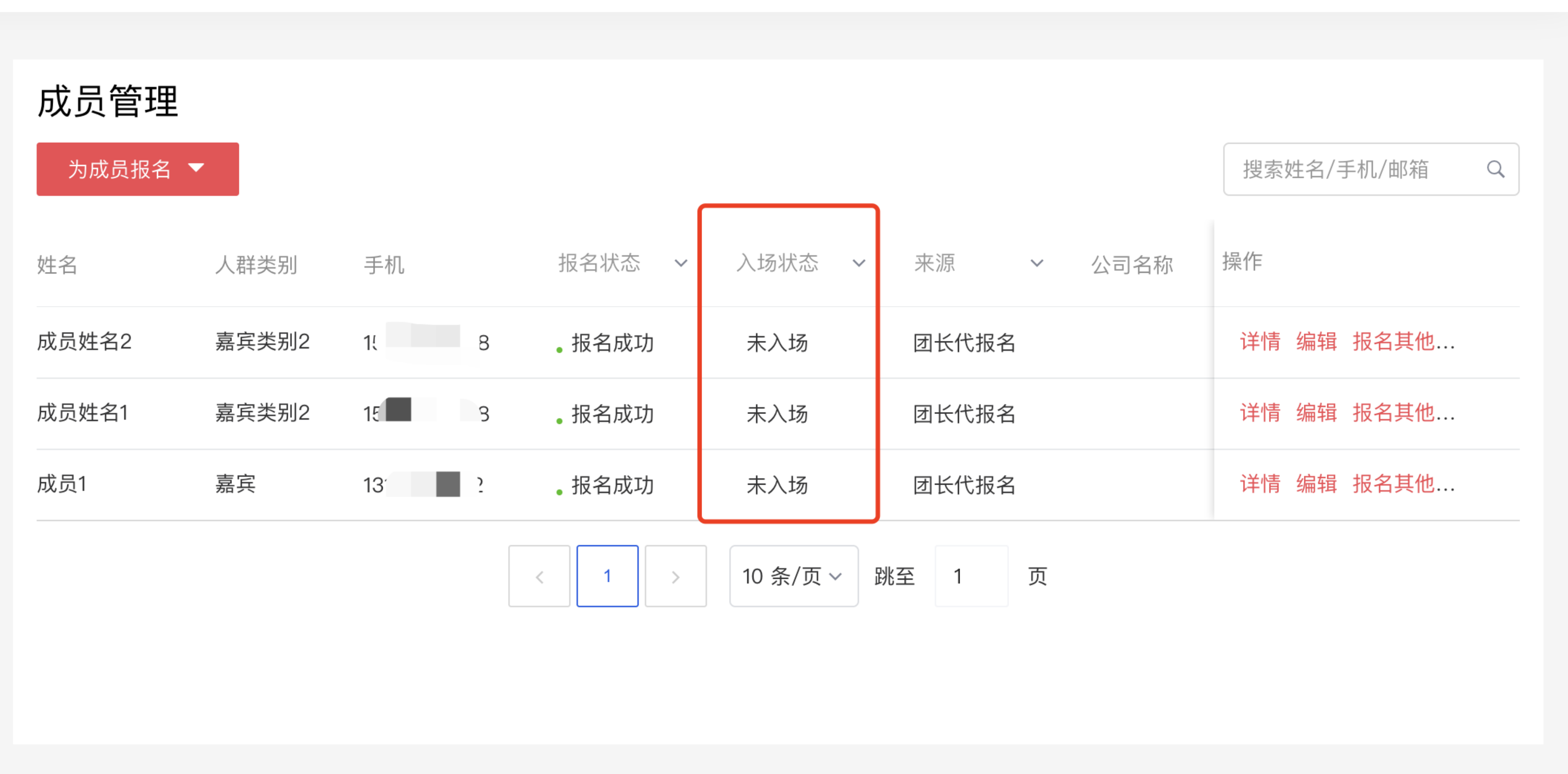This screenshot has width=1568, height=774.
Task: Click 报名其他 for 成员姓名2
Action: point(1403,342)
